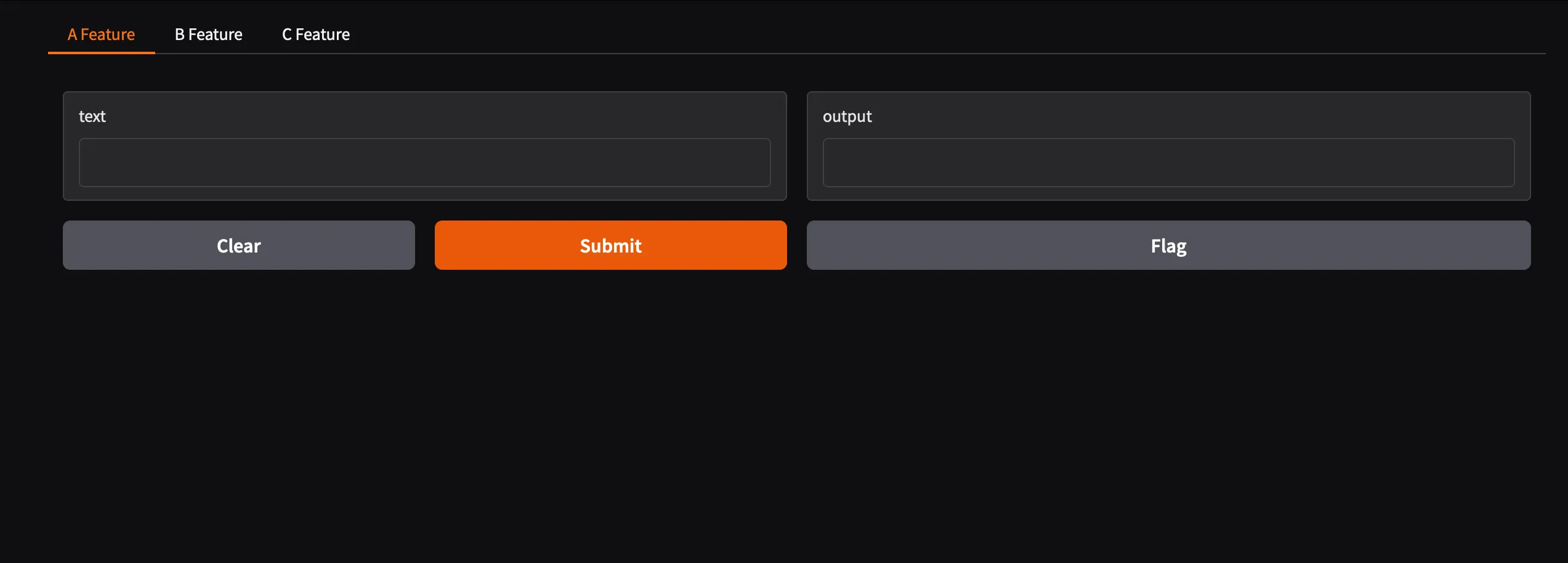Click the "output" field label
1568x563 pixels.
point(847,116)
